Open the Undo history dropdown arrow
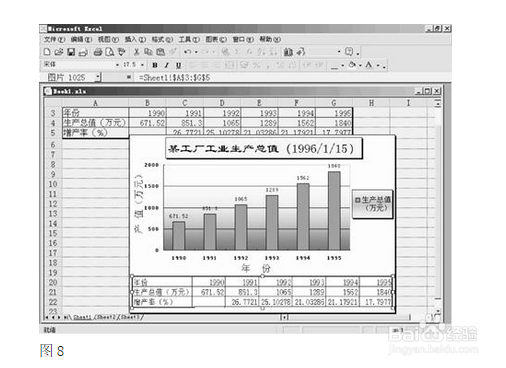Image resolution: width=506 pixels, height=368 pixels. 196,52
